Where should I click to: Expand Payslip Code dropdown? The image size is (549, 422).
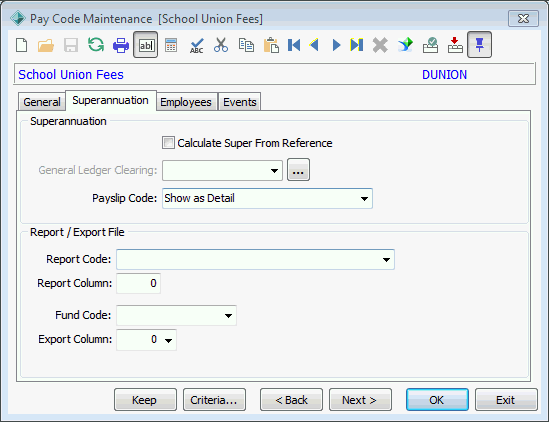(364, 199)
